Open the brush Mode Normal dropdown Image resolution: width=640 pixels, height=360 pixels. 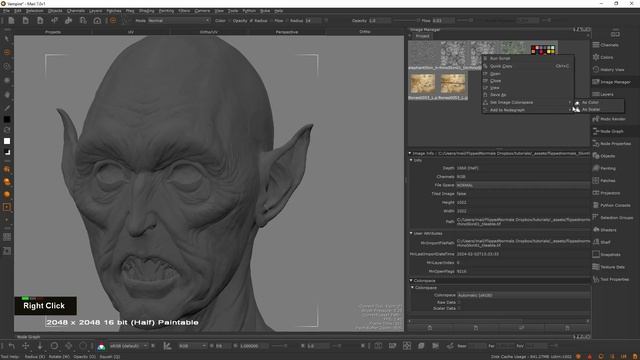[x=179, y=20]
